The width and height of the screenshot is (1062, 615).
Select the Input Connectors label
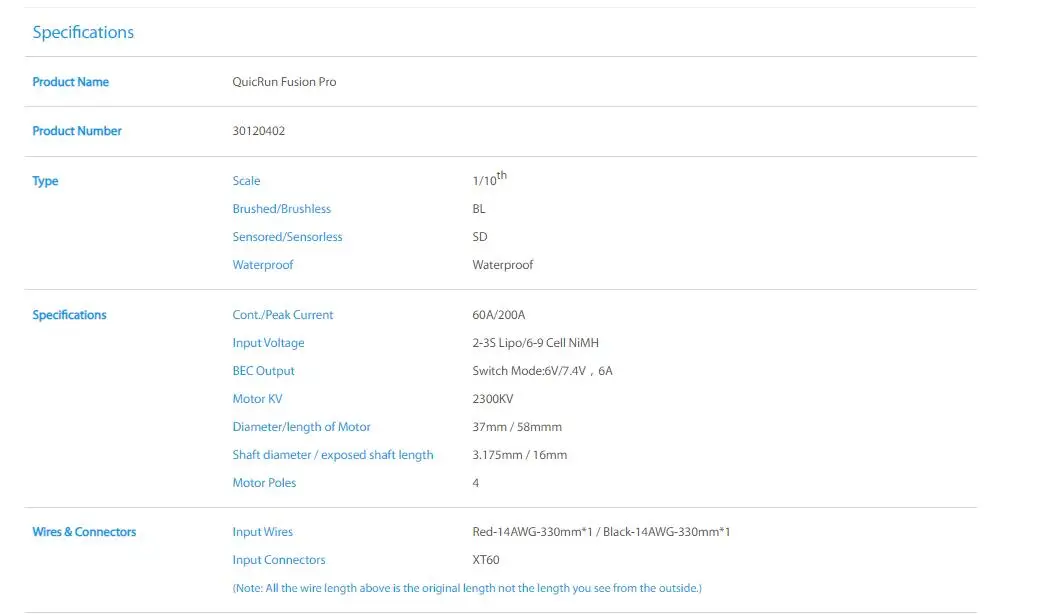point(279,560)
